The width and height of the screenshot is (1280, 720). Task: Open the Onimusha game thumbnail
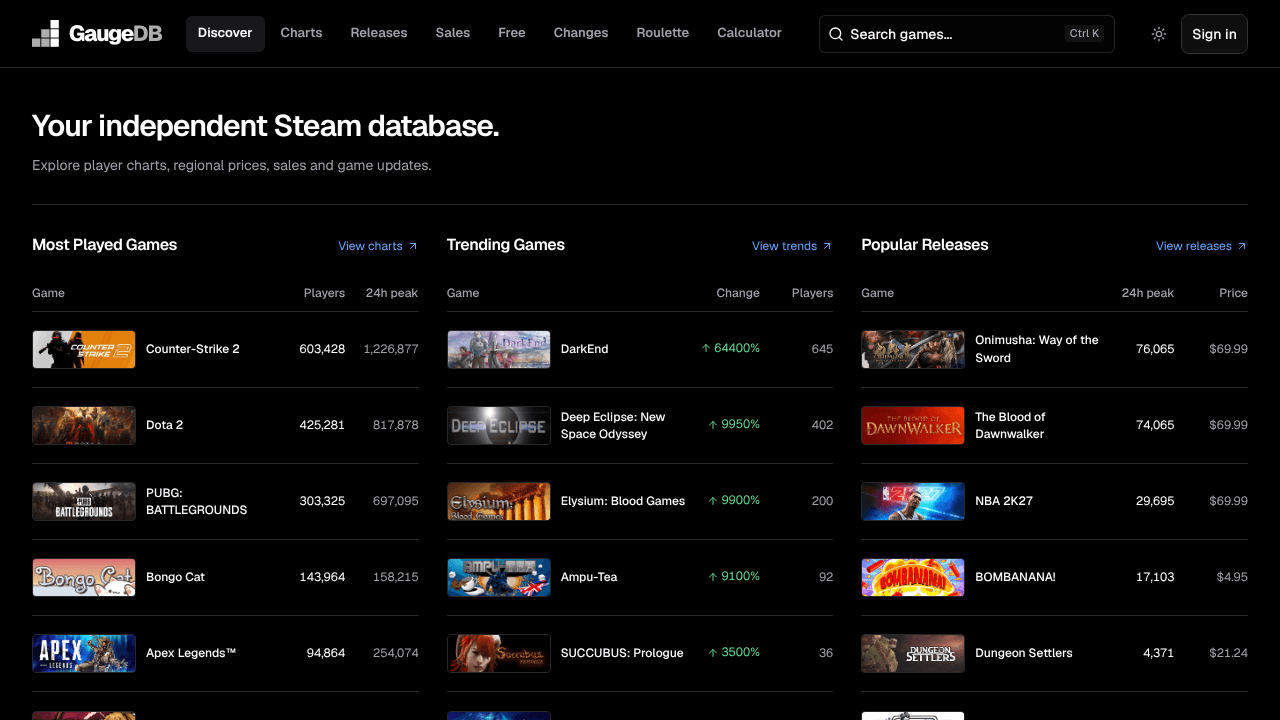point(913,349)
